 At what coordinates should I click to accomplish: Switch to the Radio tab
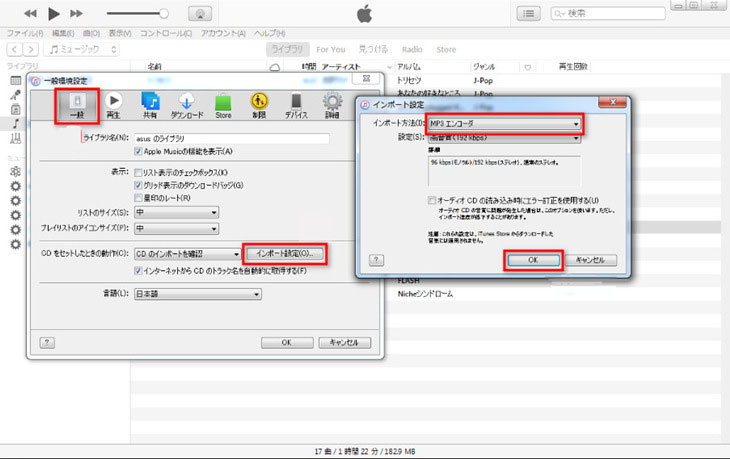pyautogui.click(x=412, y=49)
